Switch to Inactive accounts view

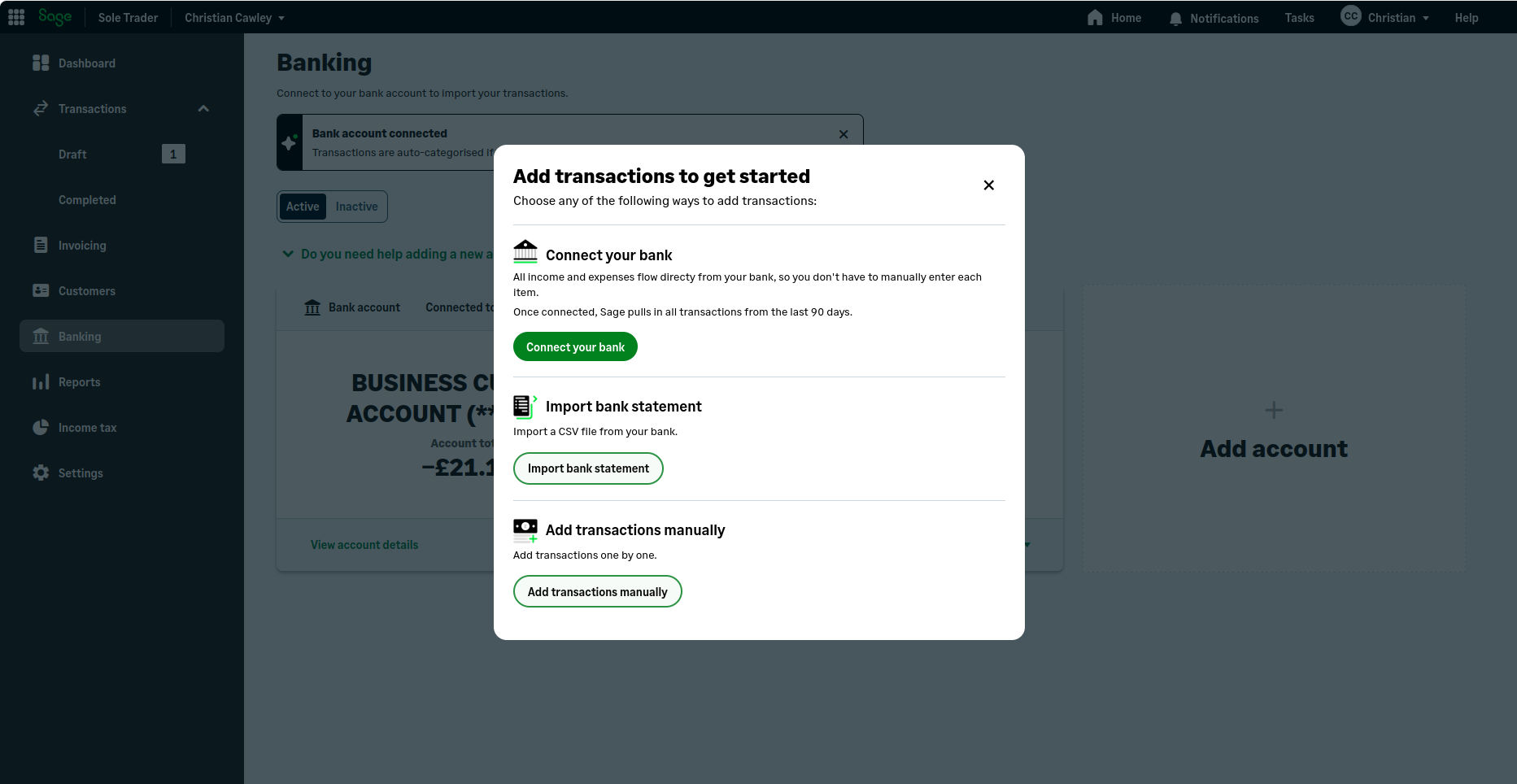point(356,206)
